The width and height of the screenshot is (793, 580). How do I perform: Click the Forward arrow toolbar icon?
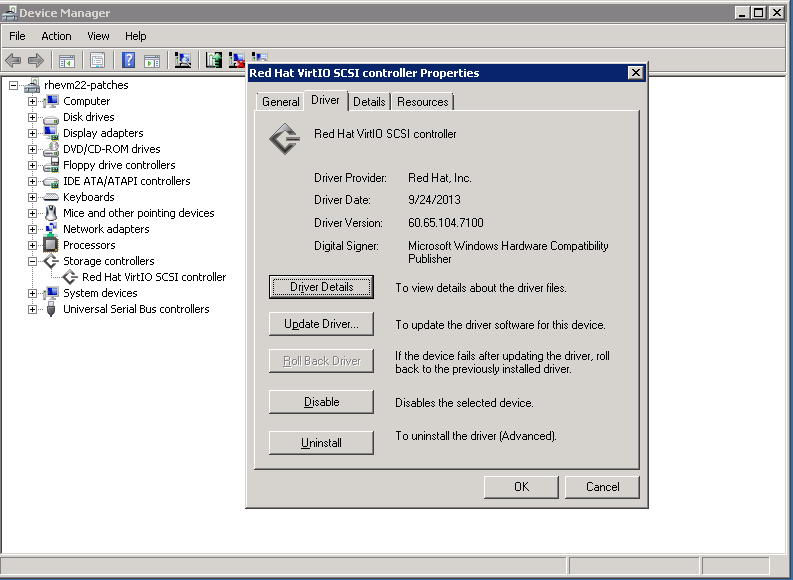point(35,61)
